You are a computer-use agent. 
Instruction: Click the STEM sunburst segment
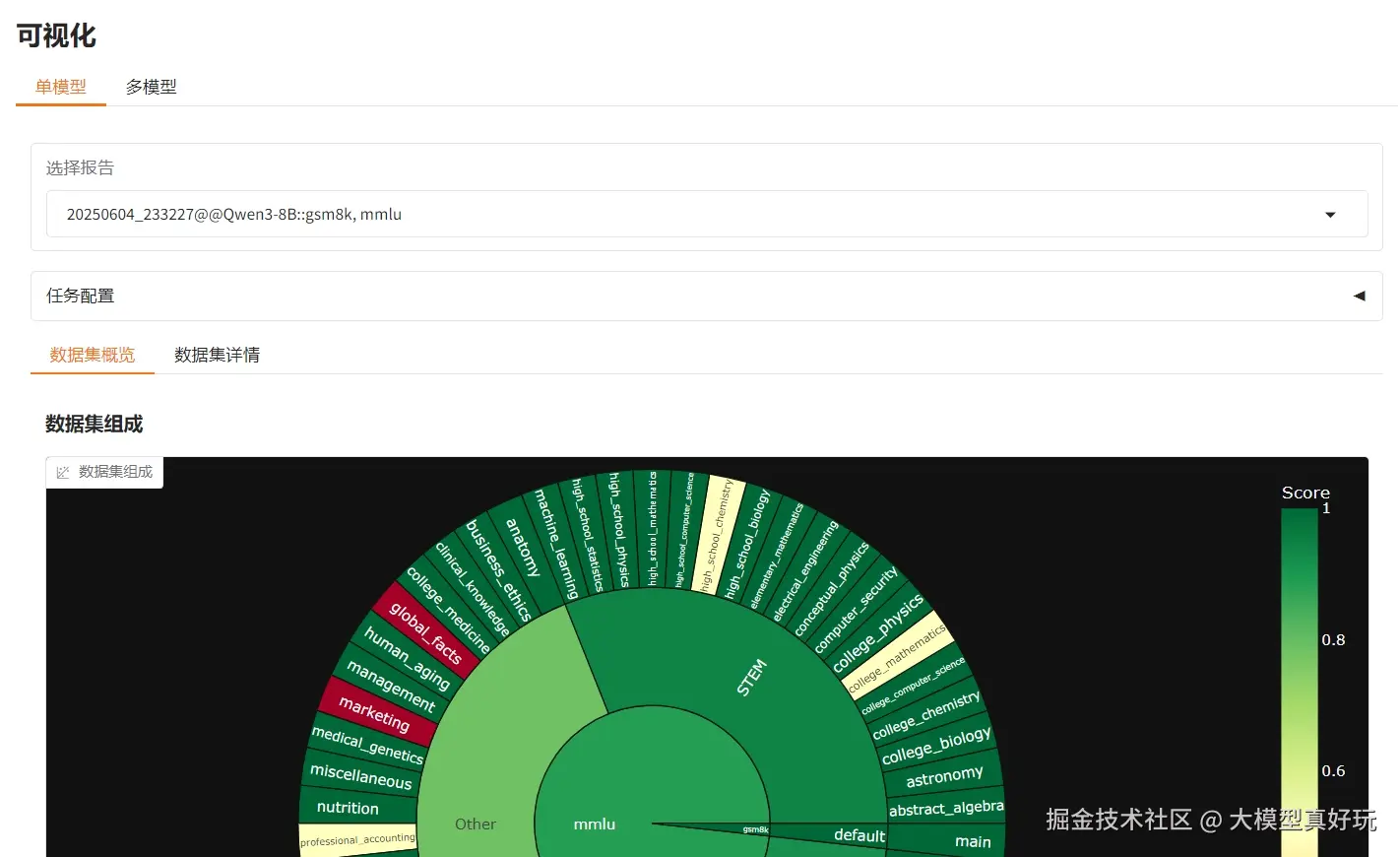click(x=751, y=678)
